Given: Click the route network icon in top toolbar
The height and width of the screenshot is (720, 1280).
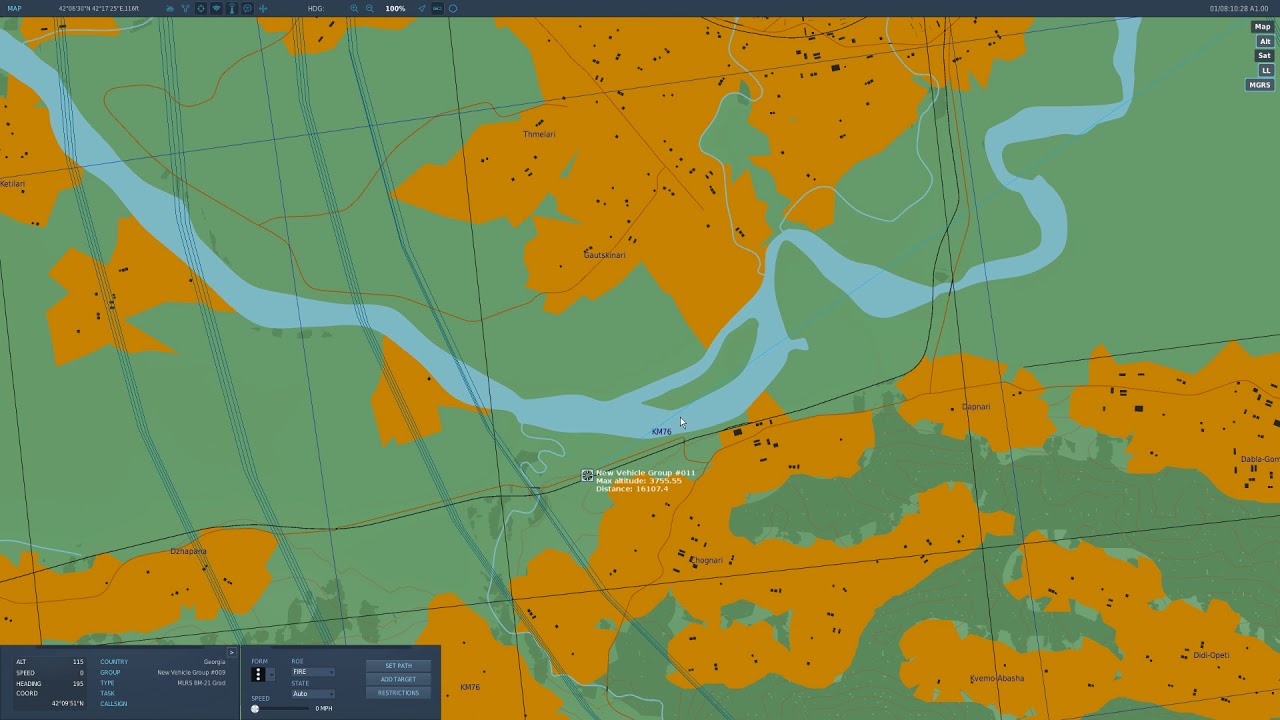Looking at the screenshot, I should point(185,8).
